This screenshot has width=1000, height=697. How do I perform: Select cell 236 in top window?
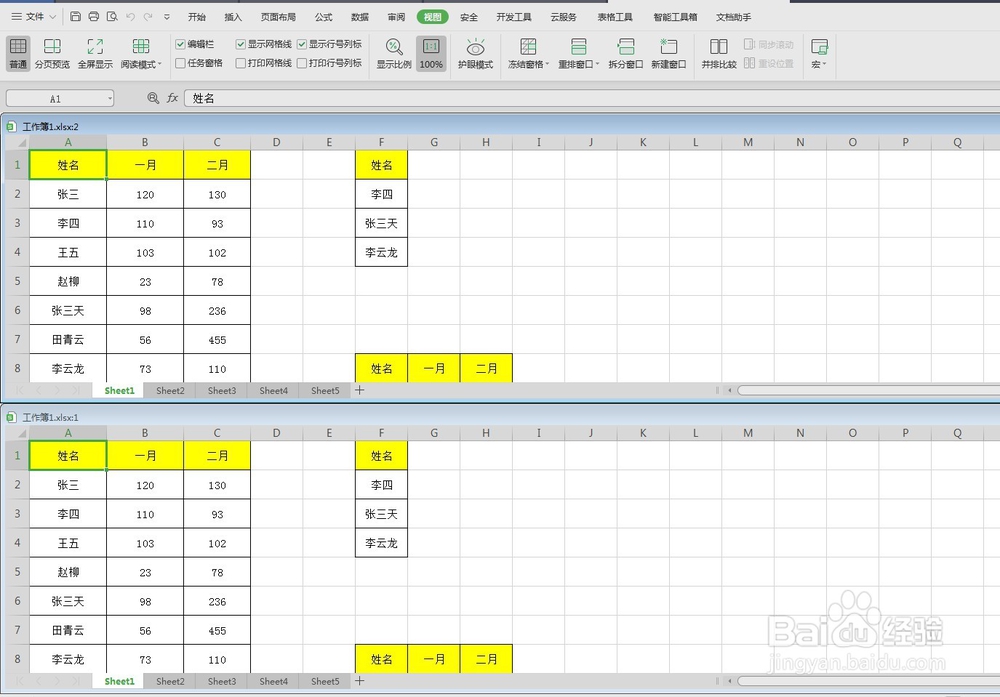[x=217, y=311]
